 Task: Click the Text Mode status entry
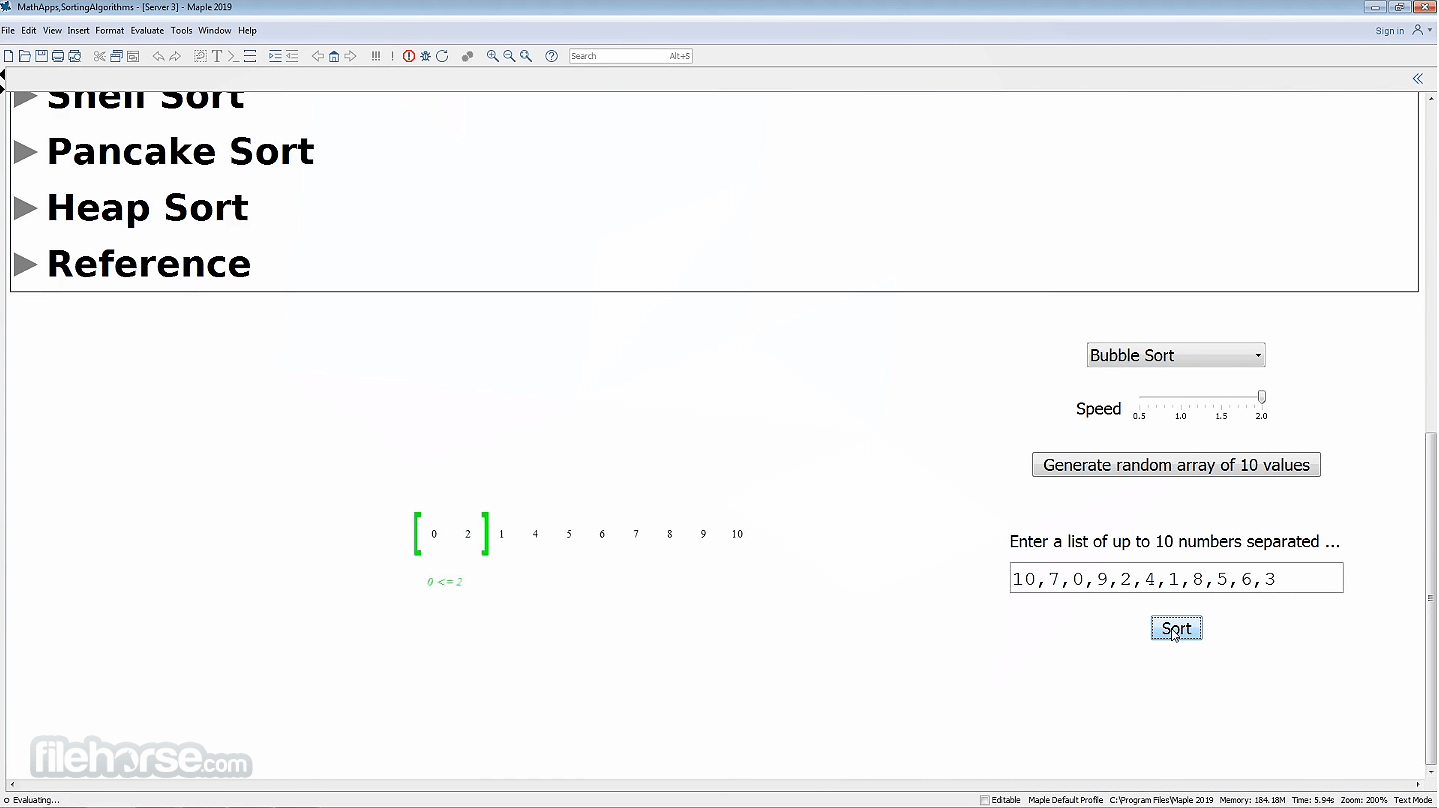1413,800
